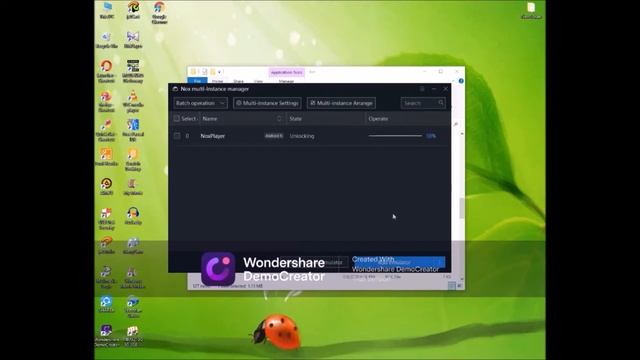Viewport: 640px width, 360px height.
Task: Click the Multi-instance Arrange button
Action: tap(341, 103)
